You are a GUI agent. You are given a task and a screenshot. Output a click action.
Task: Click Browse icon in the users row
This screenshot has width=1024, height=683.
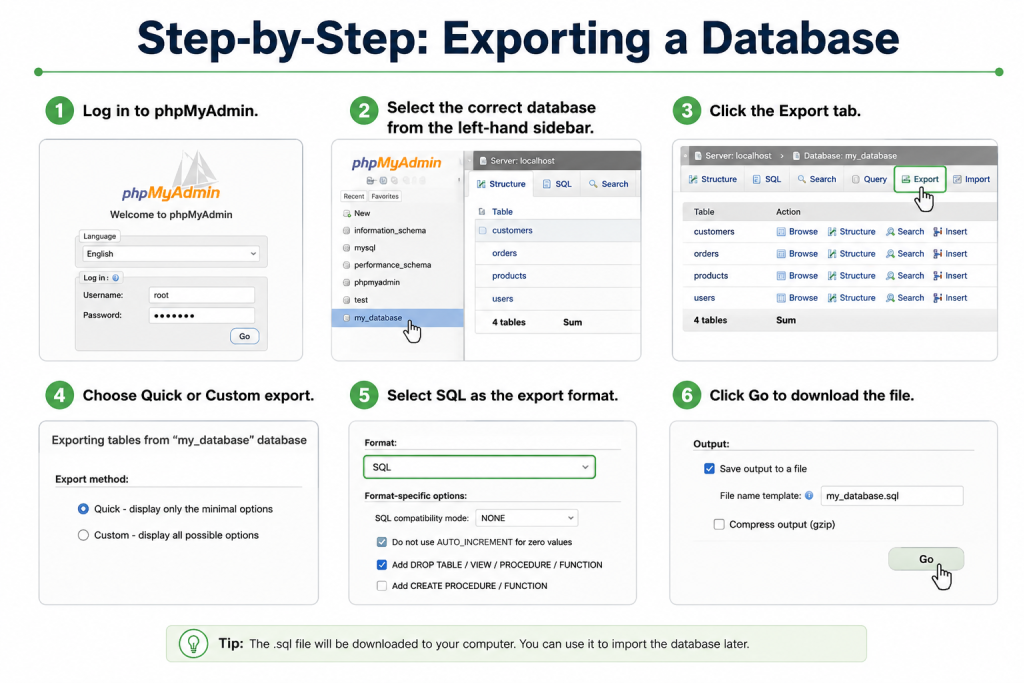[x=780, y=298]
